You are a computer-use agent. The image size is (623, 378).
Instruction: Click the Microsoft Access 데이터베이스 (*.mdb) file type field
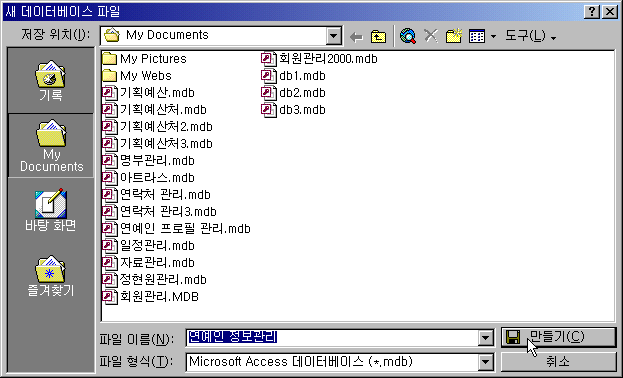point(333,362)
